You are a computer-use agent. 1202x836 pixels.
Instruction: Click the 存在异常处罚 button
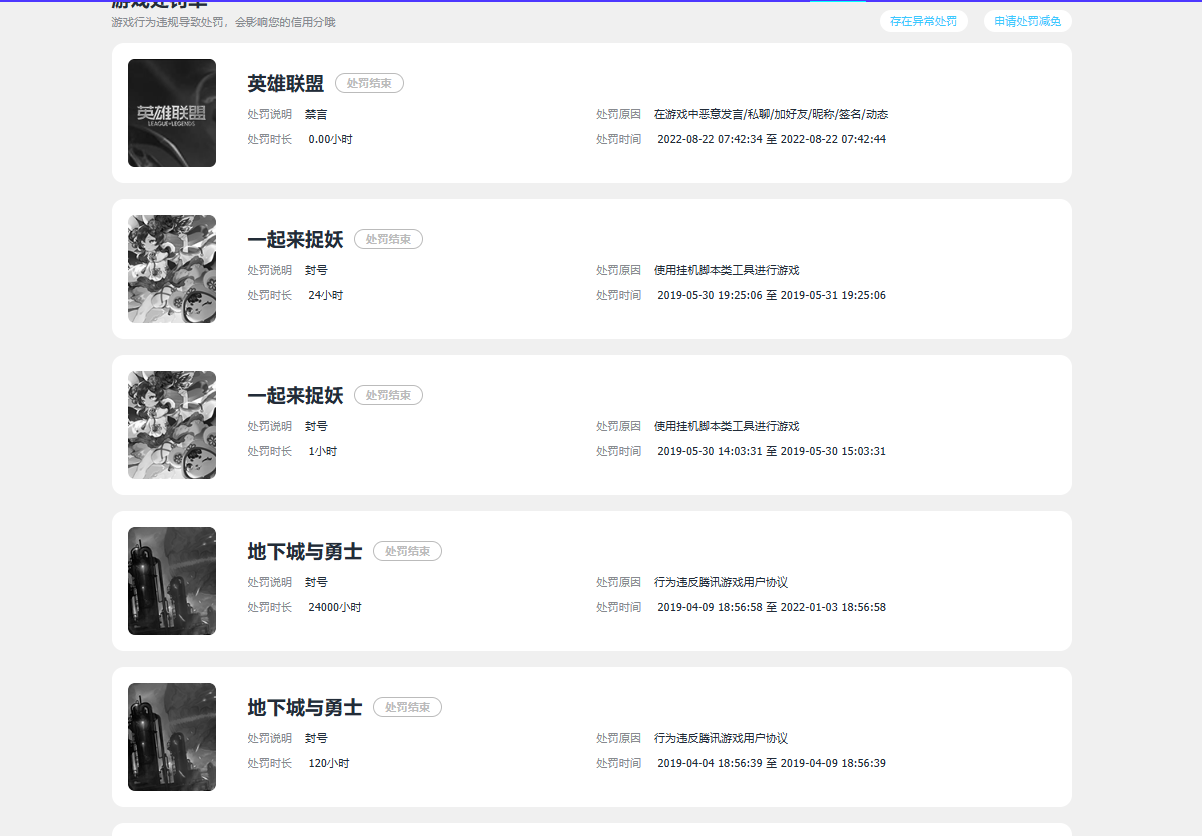(923, 21)
